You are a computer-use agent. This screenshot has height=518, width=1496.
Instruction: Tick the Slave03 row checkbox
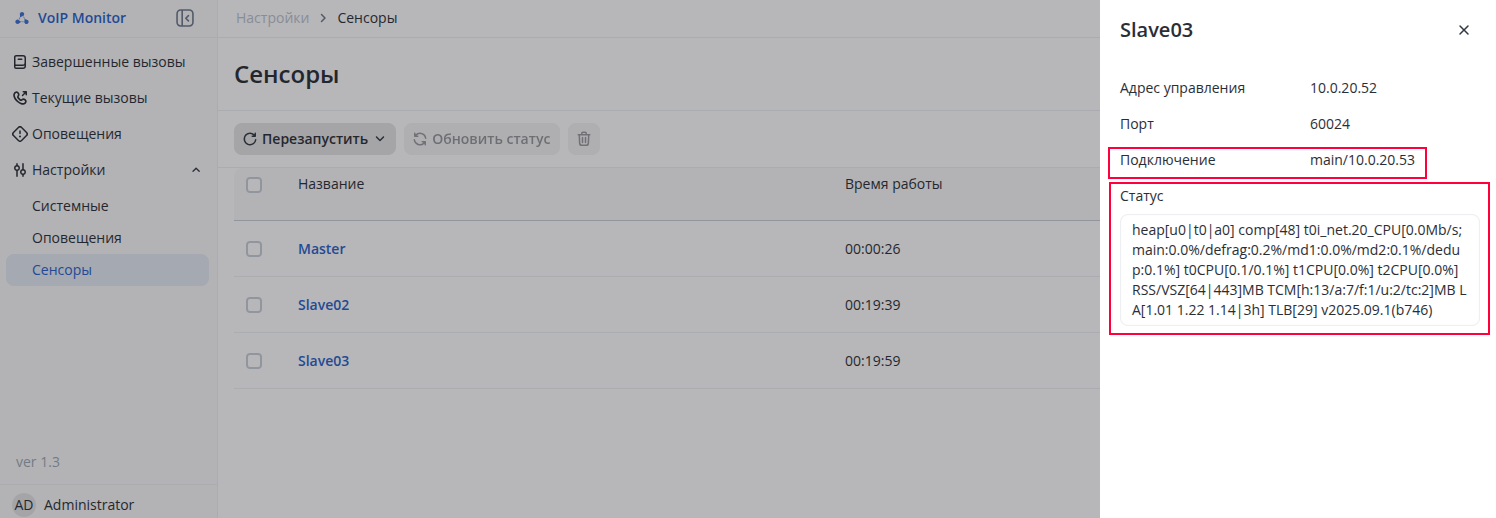point(254,361)
